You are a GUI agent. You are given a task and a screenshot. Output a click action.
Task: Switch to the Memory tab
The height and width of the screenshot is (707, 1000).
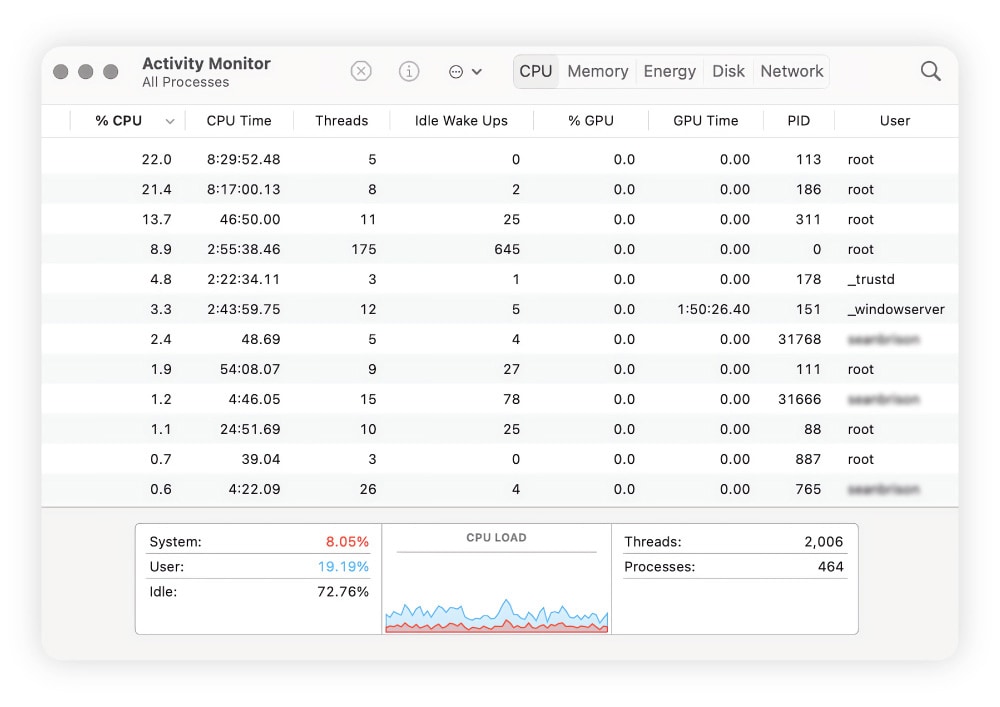[x=597, y=71]
